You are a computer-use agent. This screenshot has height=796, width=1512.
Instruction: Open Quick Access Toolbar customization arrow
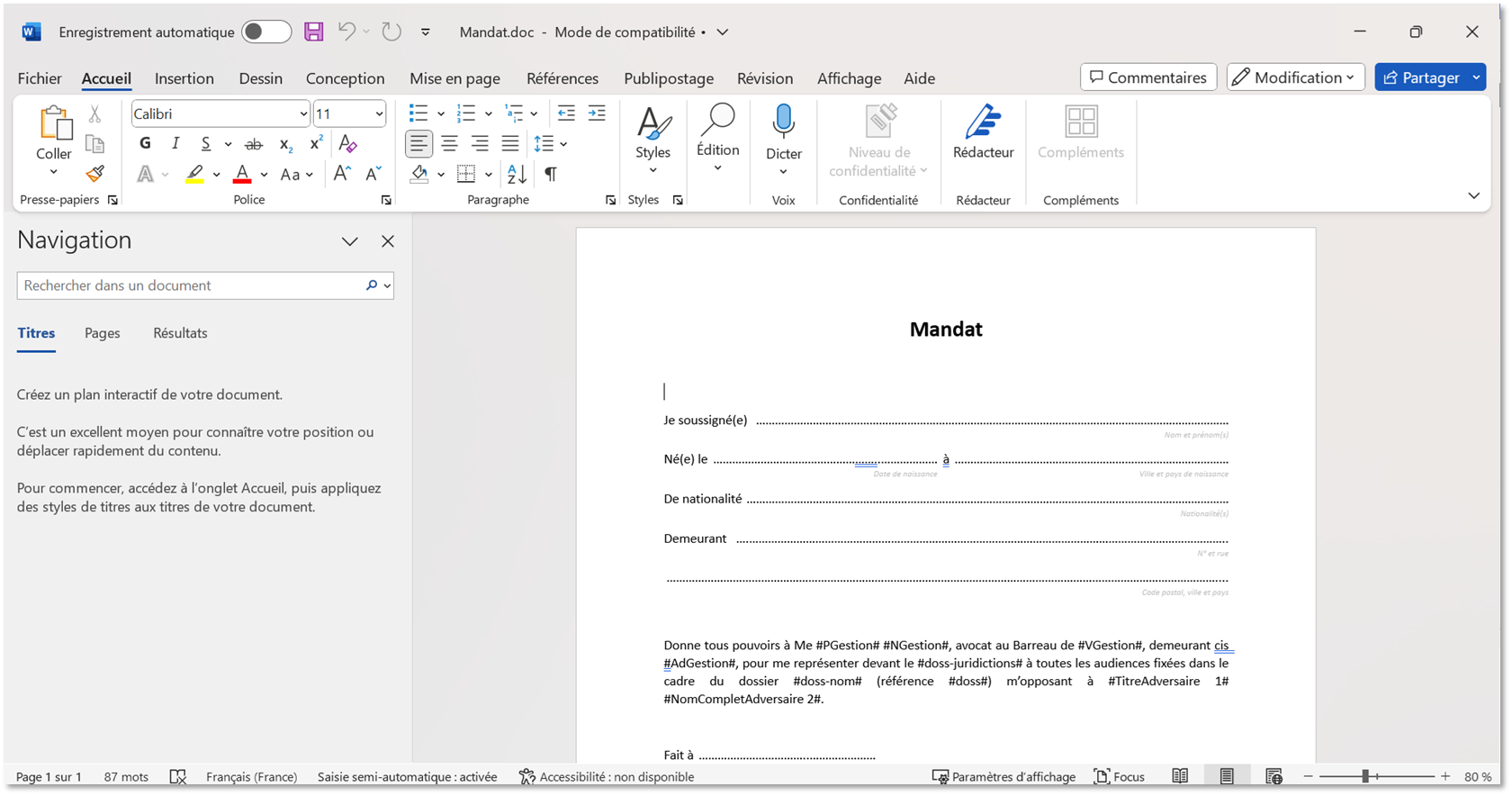tap(426, 32)
